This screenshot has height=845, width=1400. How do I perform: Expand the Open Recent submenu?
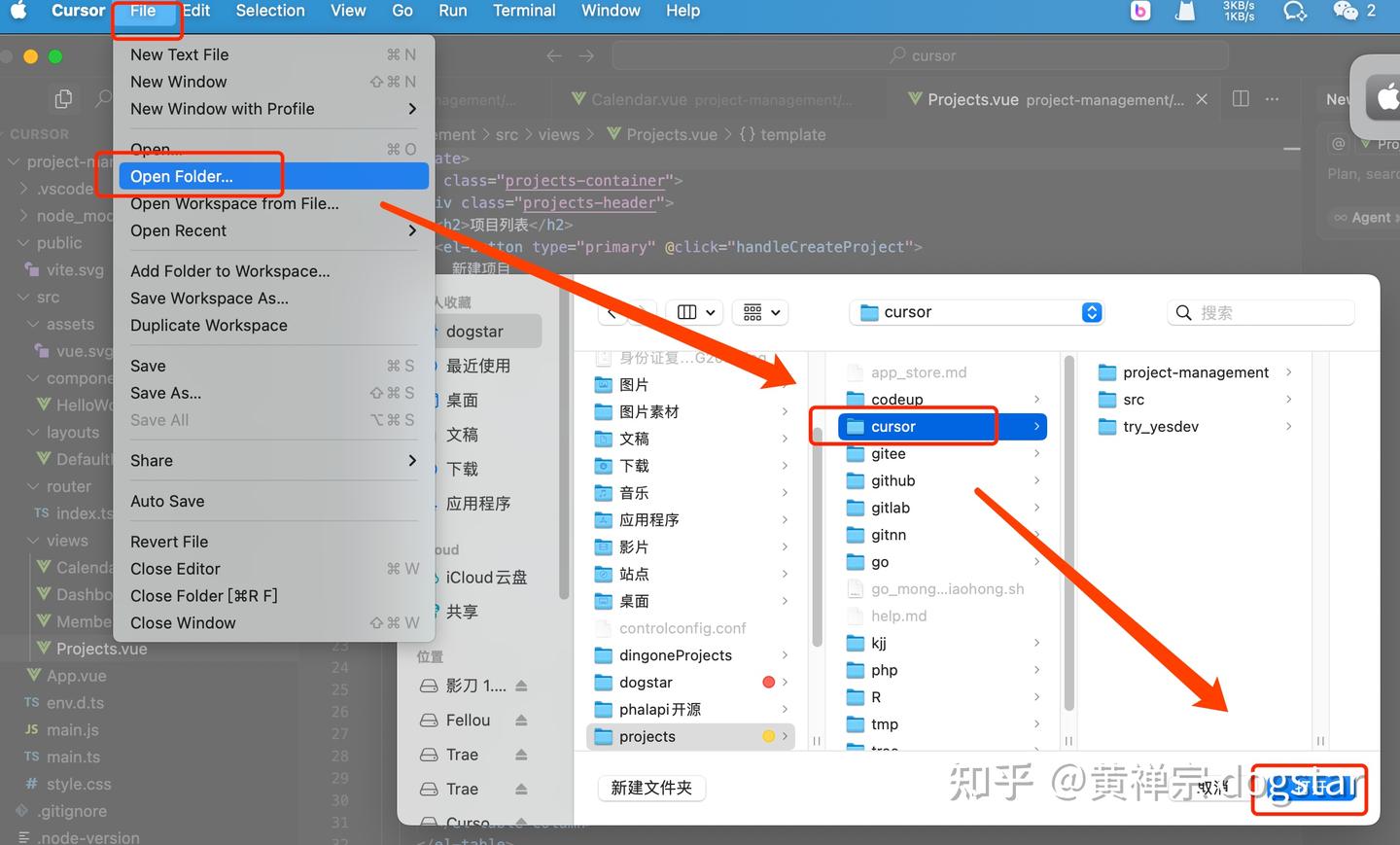[x=178, y=230]
